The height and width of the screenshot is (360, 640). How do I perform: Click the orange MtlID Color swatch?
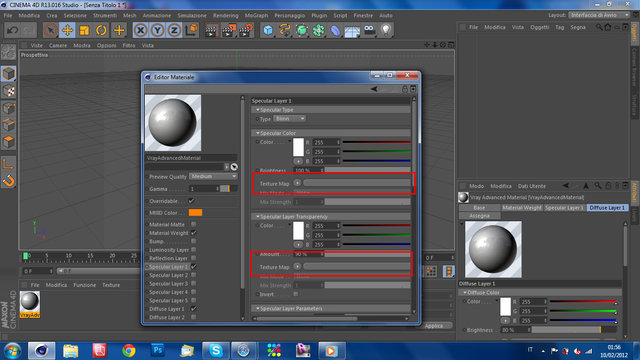click(x=196, y=213)
